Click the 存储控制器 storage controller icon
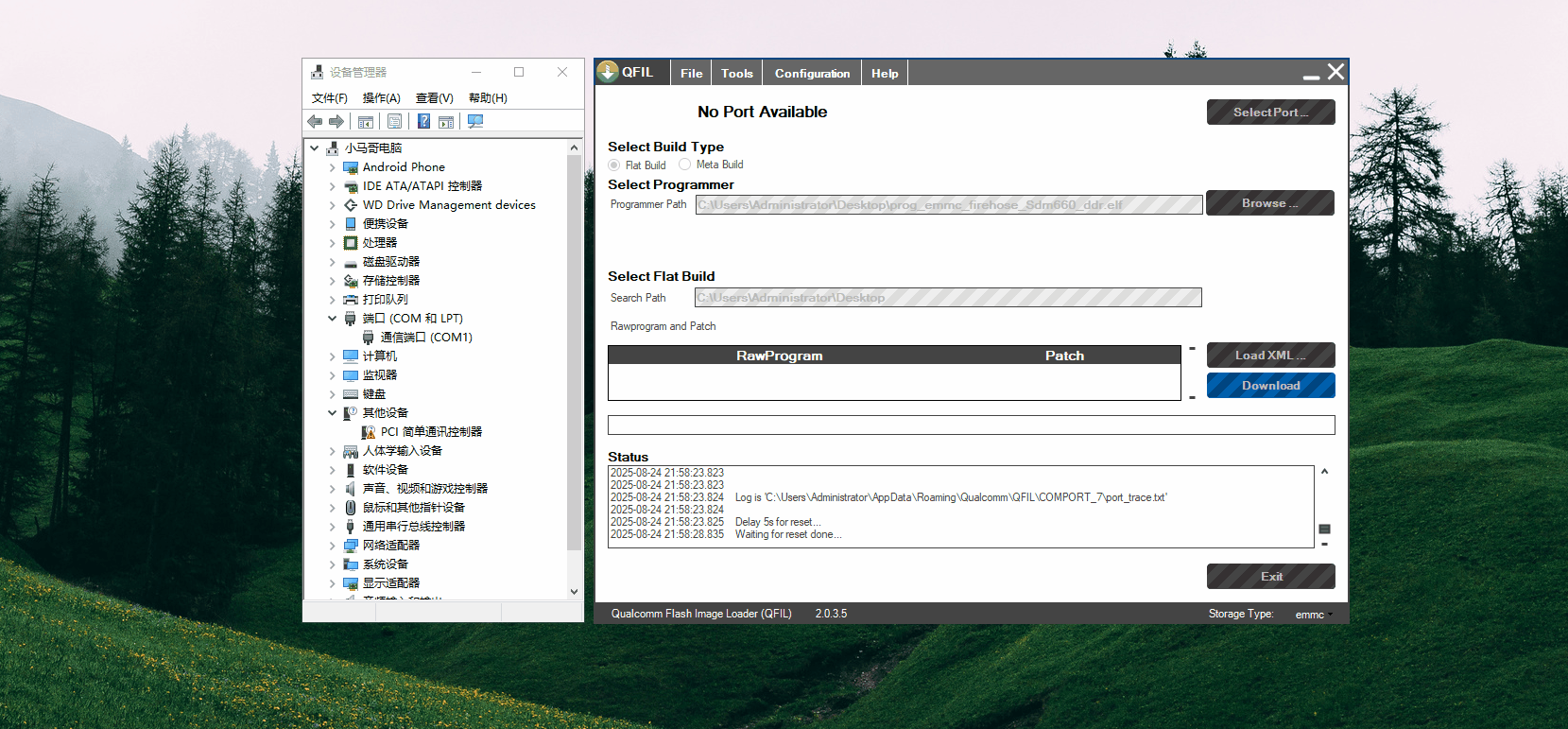 click(351, 281)
